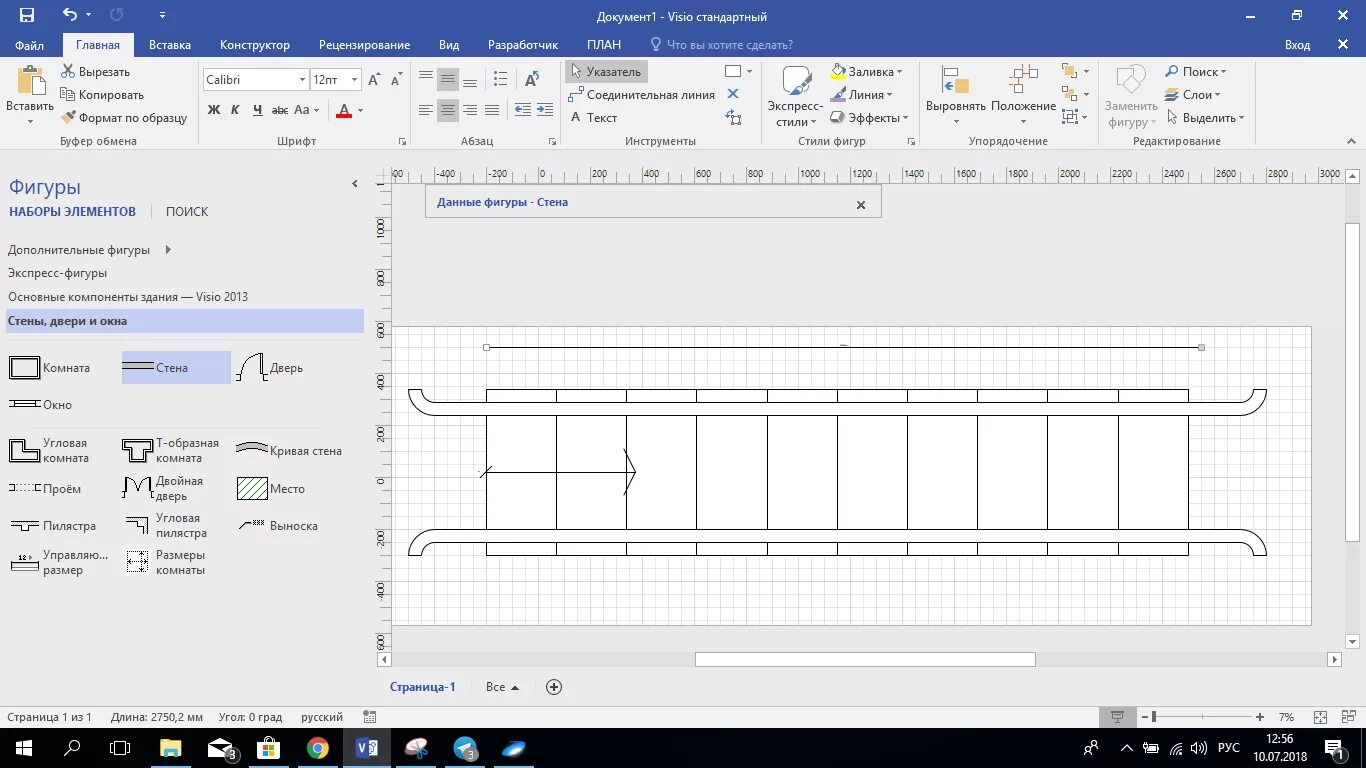This screenshot has width=1366, height=768.
Task: Open the Рецензирование ribbon tab
Action: tap(364, 44)
